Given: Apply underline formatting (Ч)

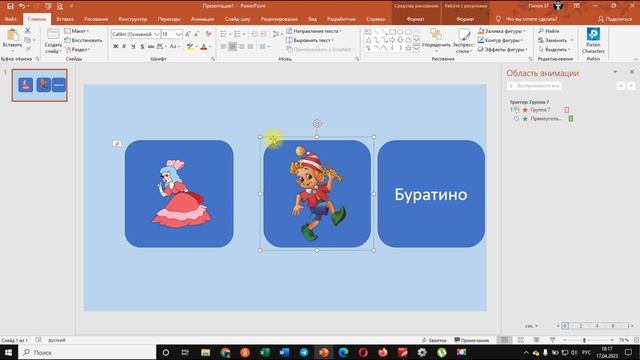Looking at the screenshot, I should coord(133,47).
